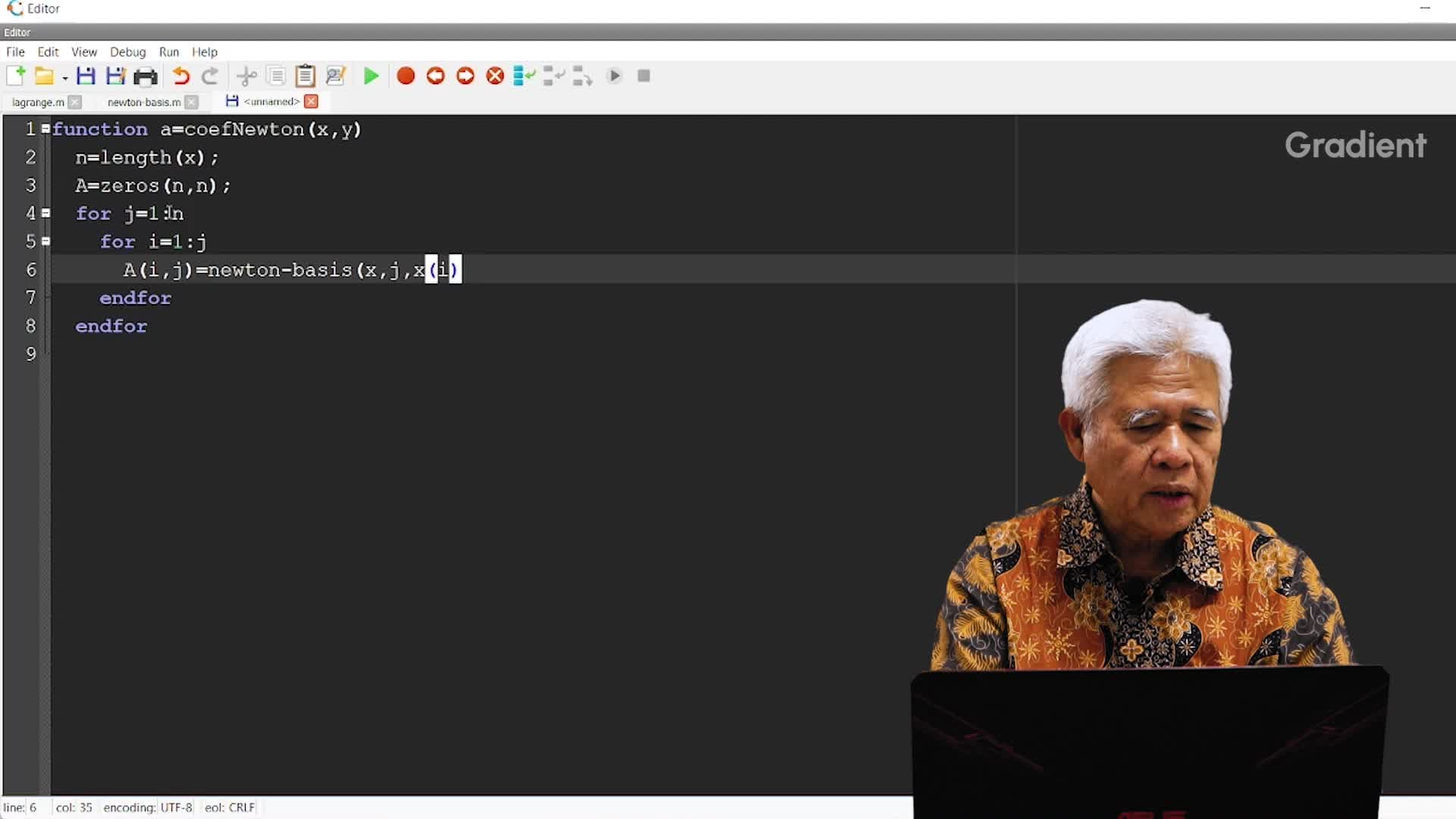Click the empty line 9 in editor
This screenshot has height=819, width=1456.
[x=303, y=354]
